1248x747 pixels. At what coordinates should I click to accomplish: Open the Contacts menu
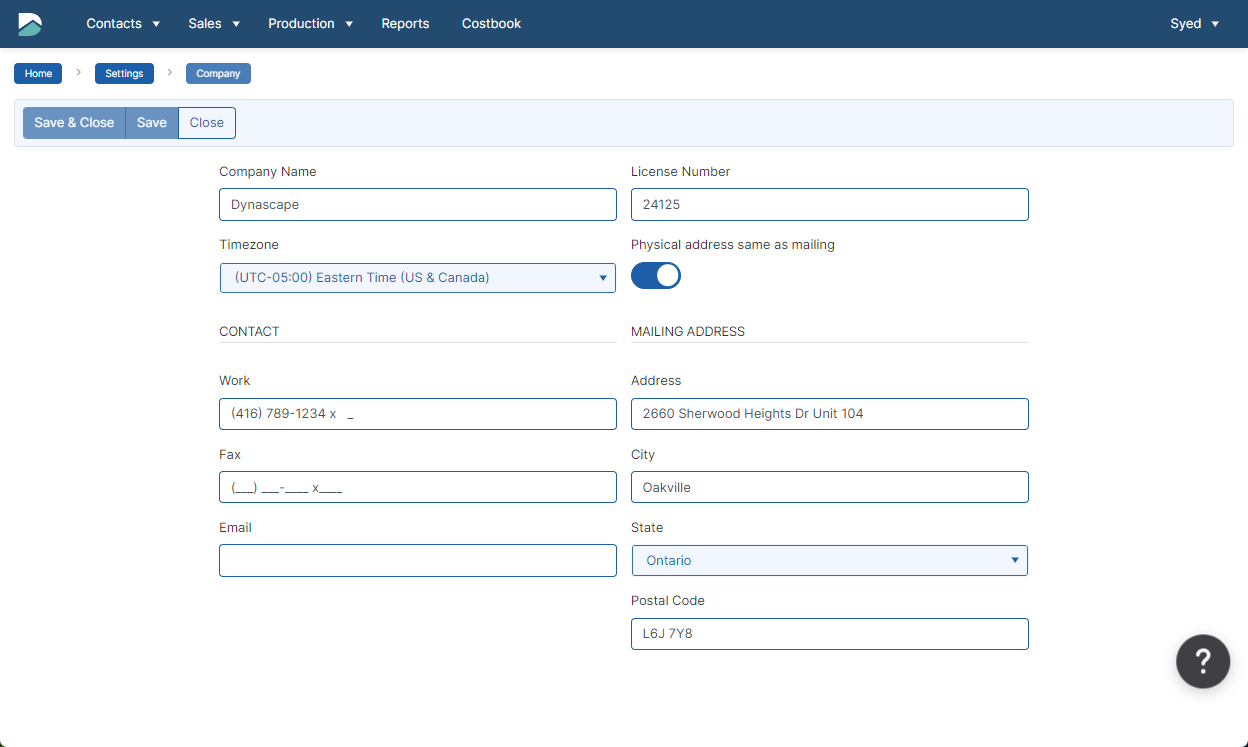[123, 24]
